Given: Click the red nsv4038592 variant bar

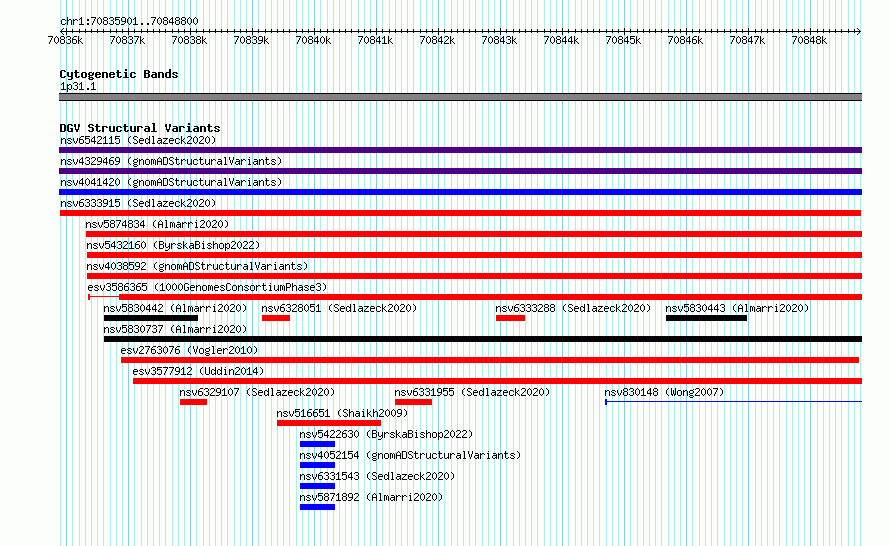Looking at the screenshot, I should 474,276.
